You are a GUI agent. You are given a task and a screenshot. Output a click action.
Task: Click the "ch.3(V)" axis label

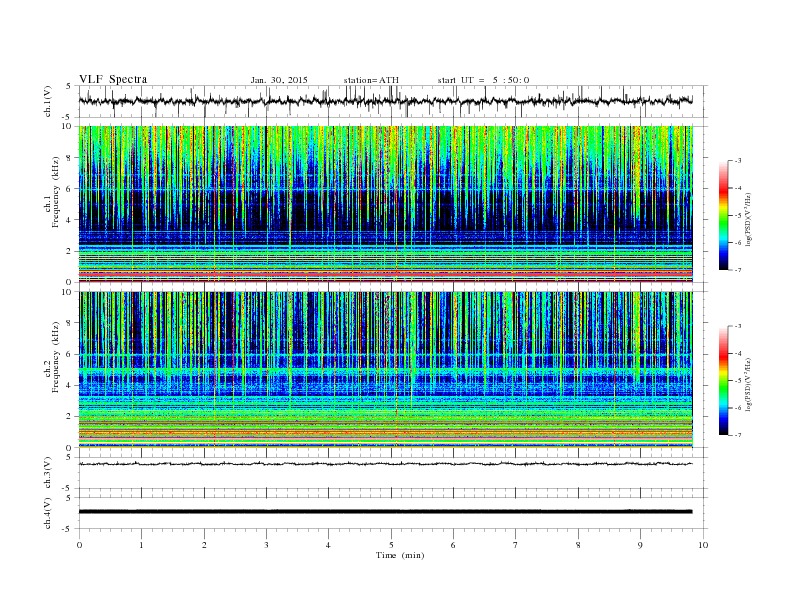pos(48,473)
